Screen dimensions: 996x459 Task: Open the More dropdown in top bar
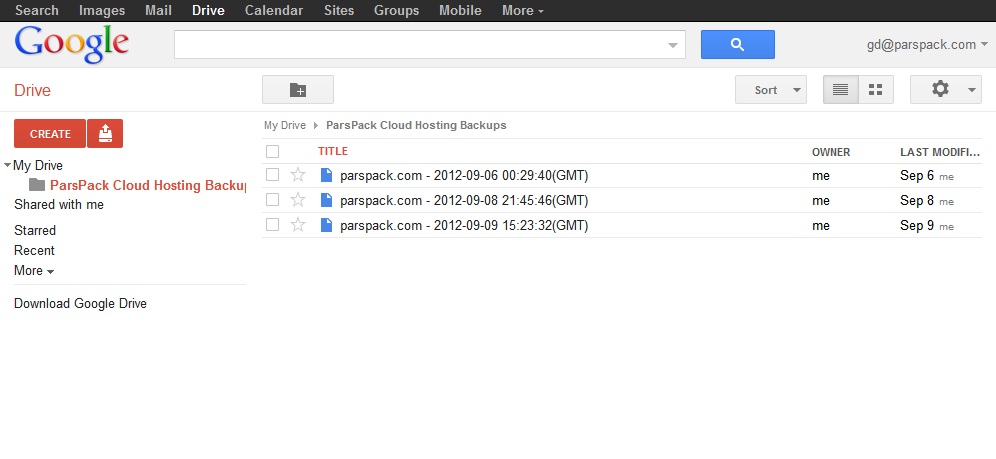click(x=523, y=10)
